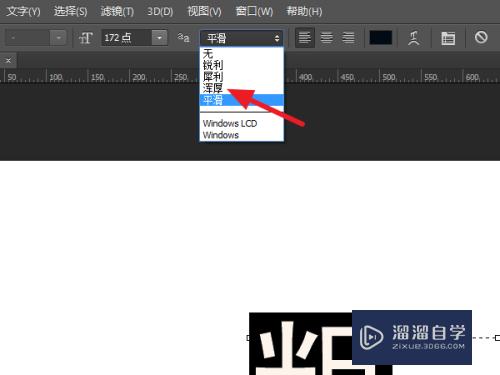Expand the font style dropdown arrow
The width and height of the screenshot is (500, 375).
(x=58, y=38)
